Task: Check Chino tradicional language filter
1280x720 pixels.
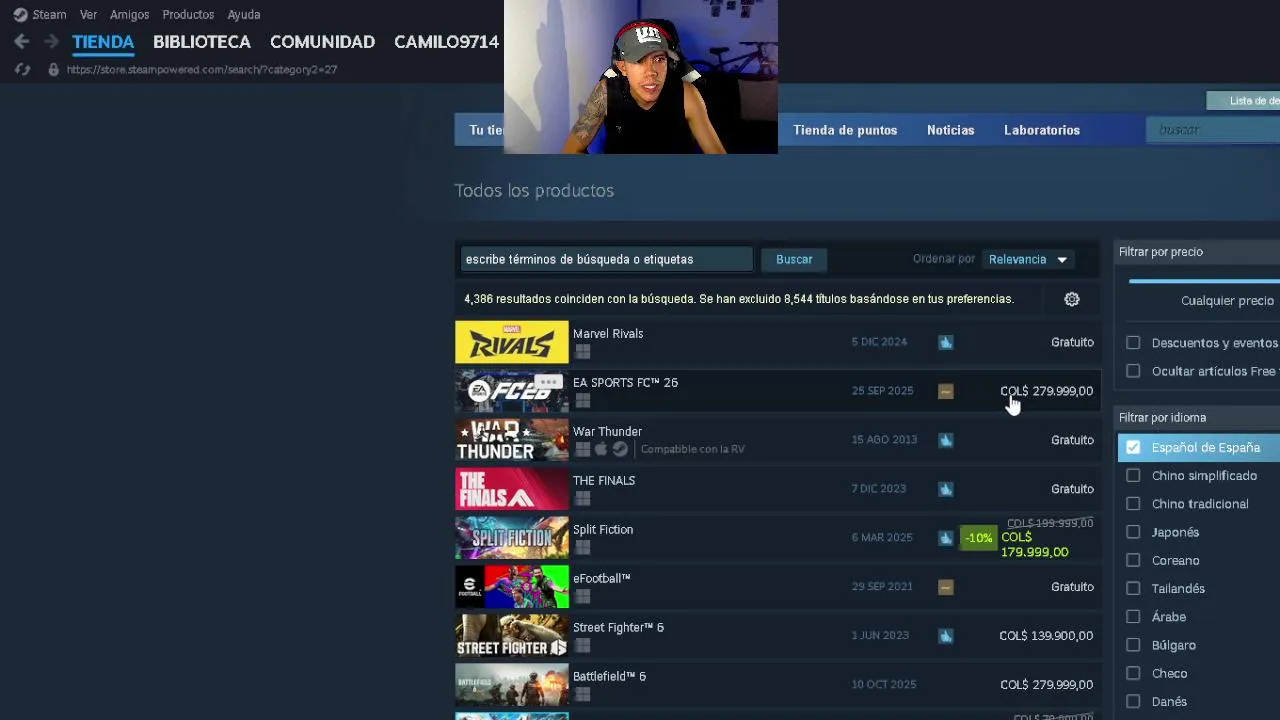Action: 1133,504
